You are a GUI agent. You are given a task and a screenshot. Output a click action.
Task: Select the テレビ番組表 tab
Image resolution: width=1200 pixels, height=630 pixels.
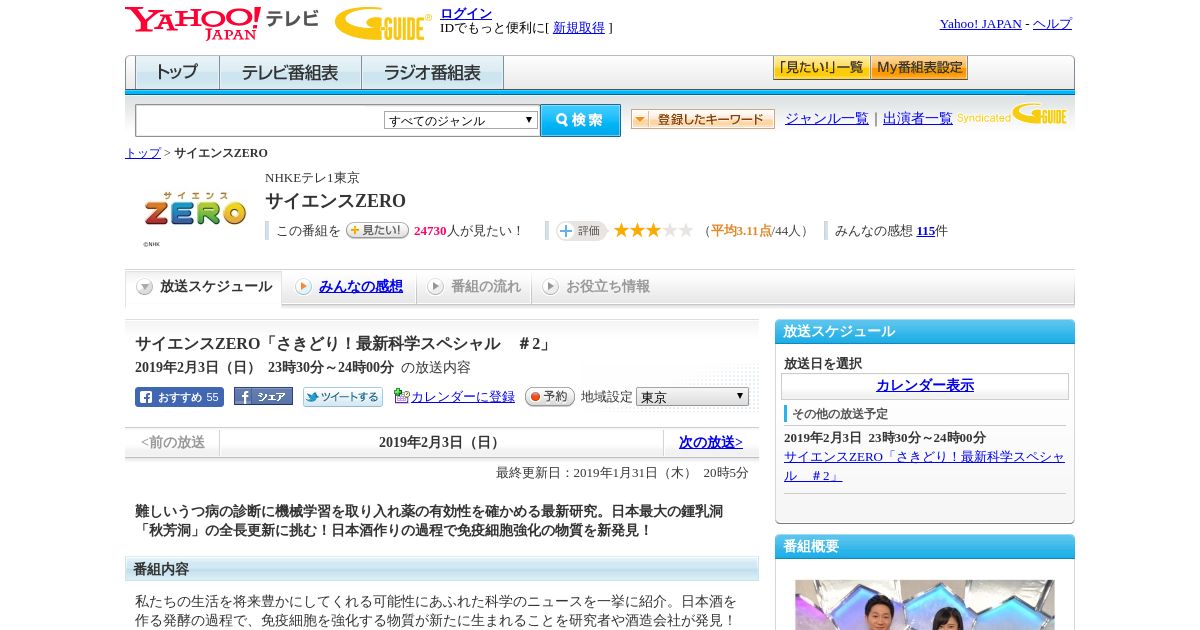(290, 73)
